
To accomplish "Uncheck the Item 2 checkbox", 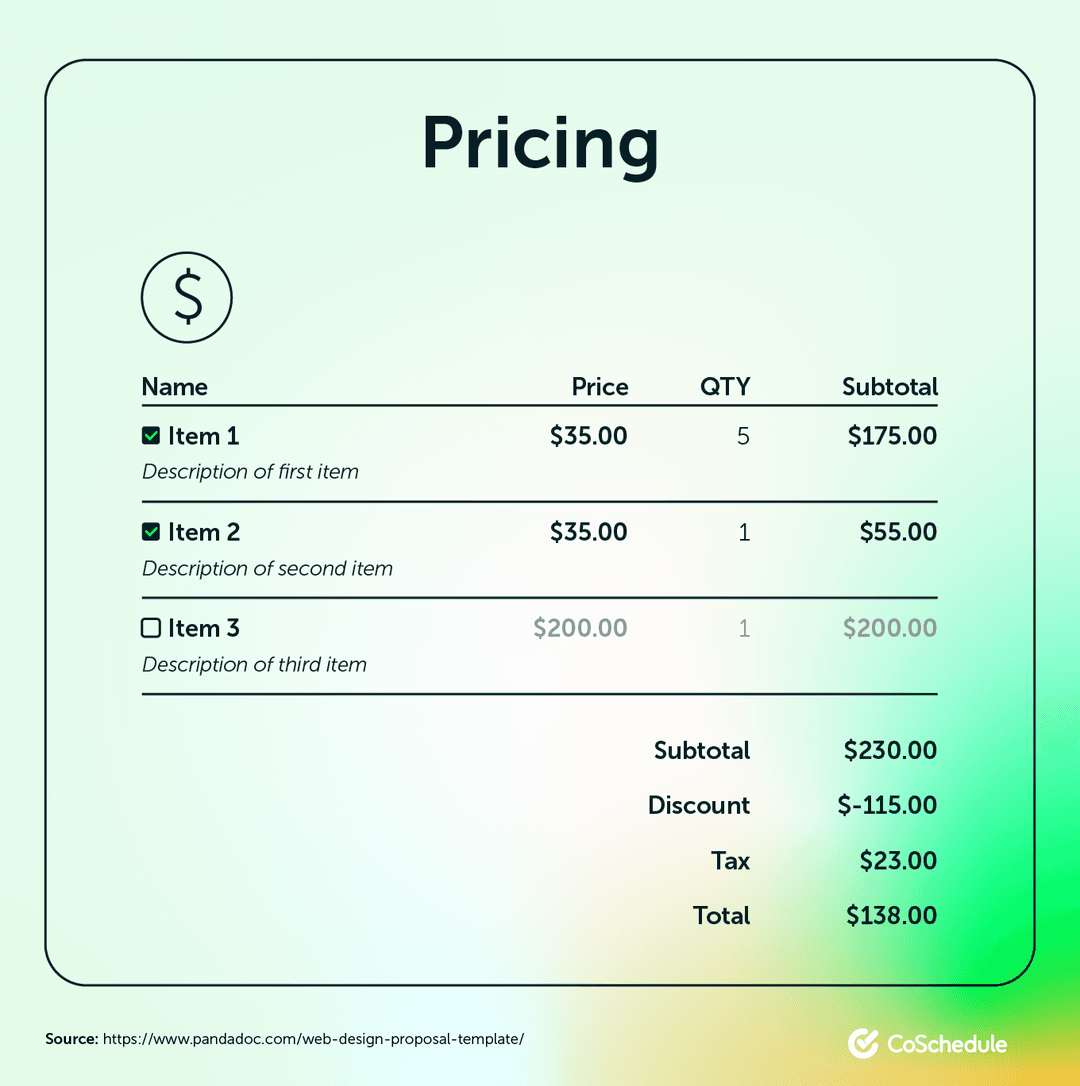I will pos(151,532).
